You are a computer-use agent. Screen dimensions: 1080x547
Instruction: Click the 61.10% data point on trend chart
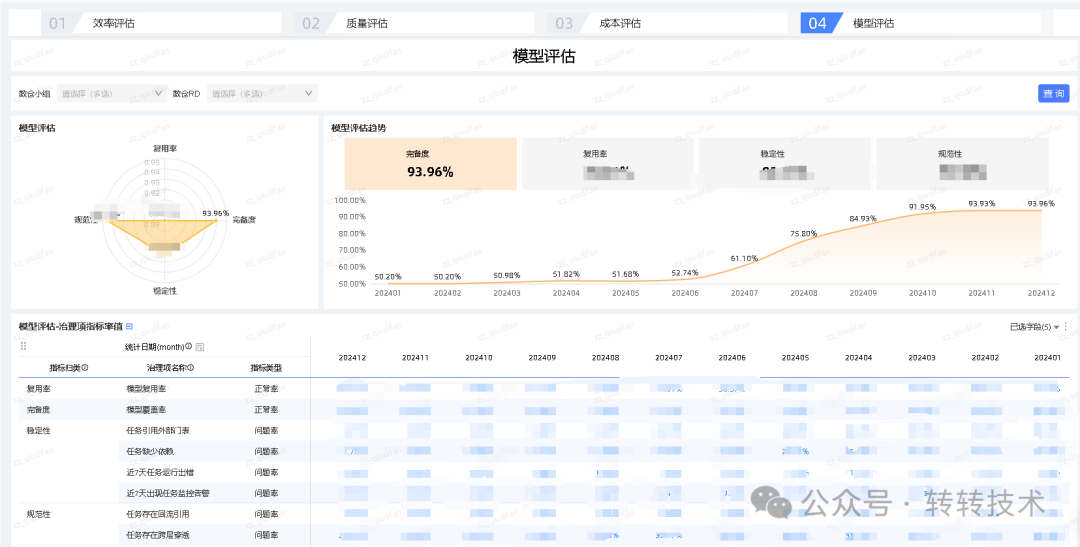pyautogui.click(x=744, y=265)
